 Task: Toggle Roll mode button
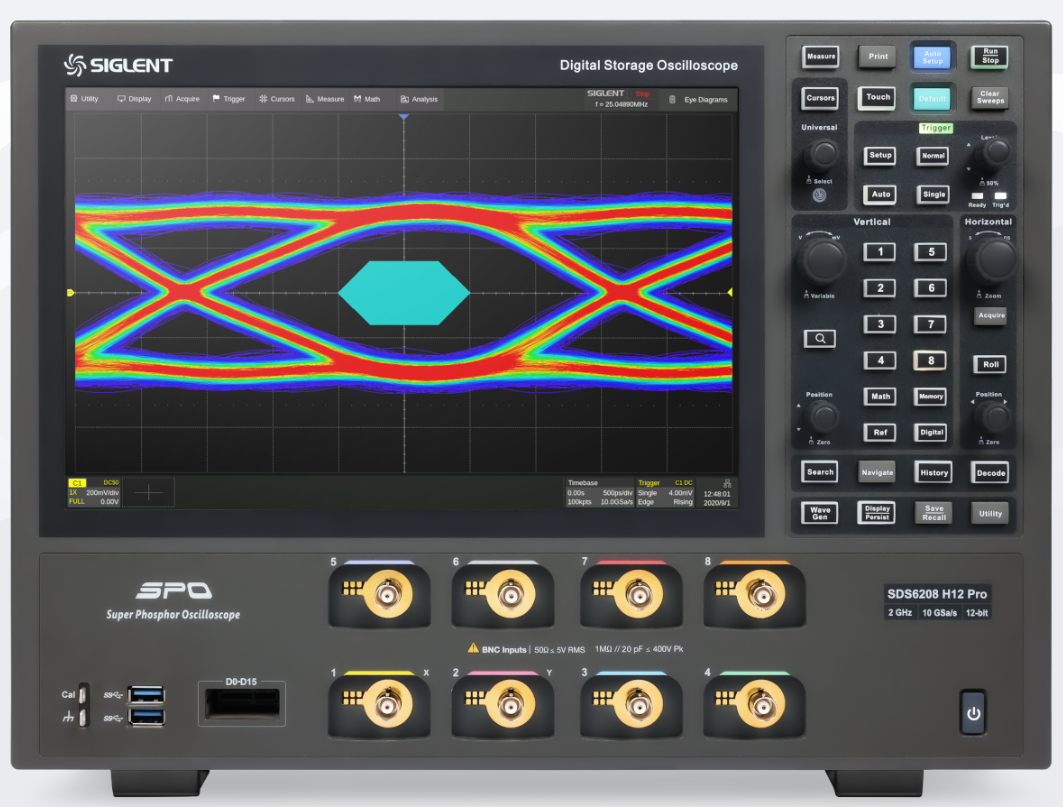[990, 365]
